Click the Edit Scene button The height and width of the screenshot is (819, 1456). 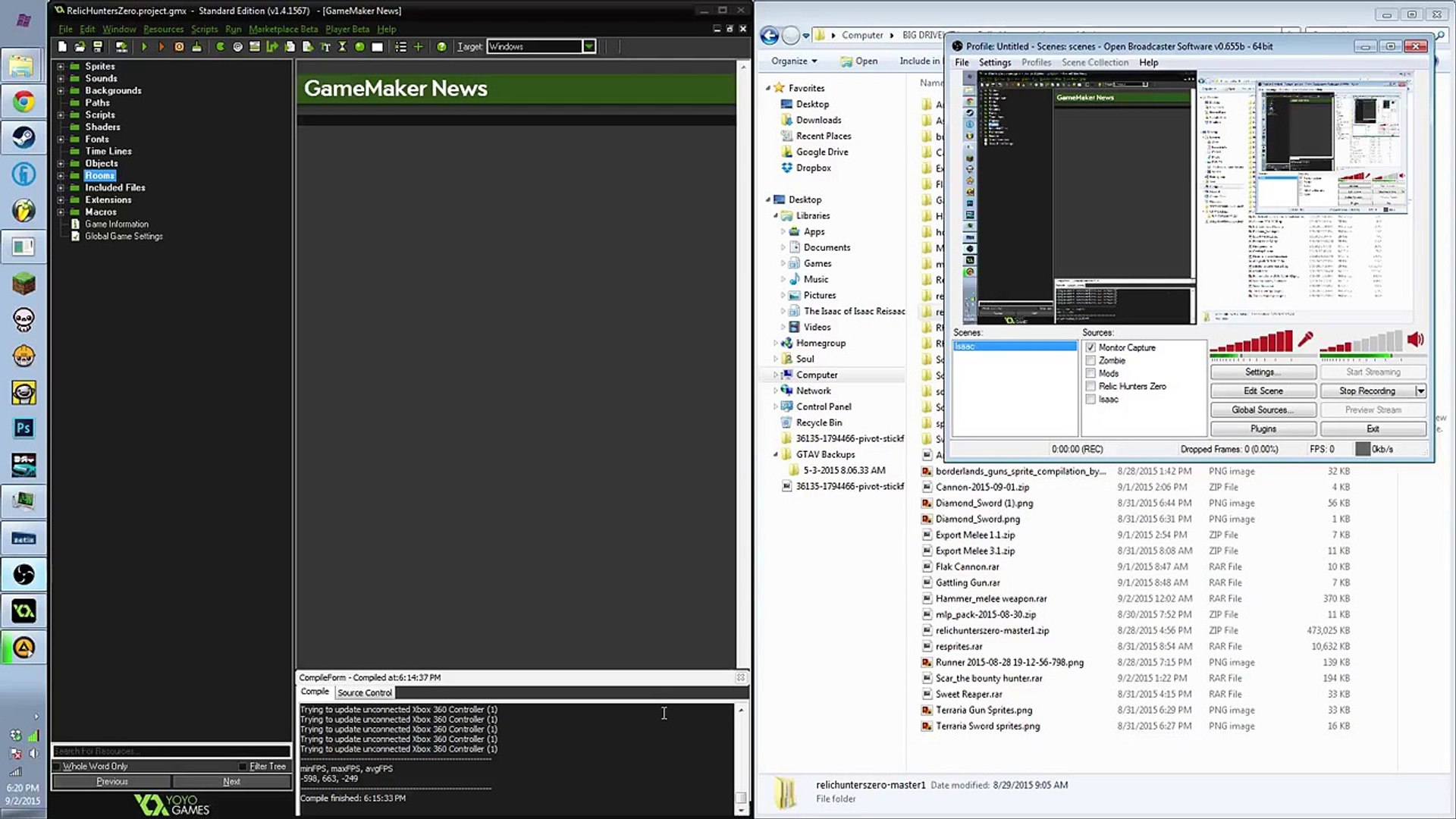point(1263,391)
